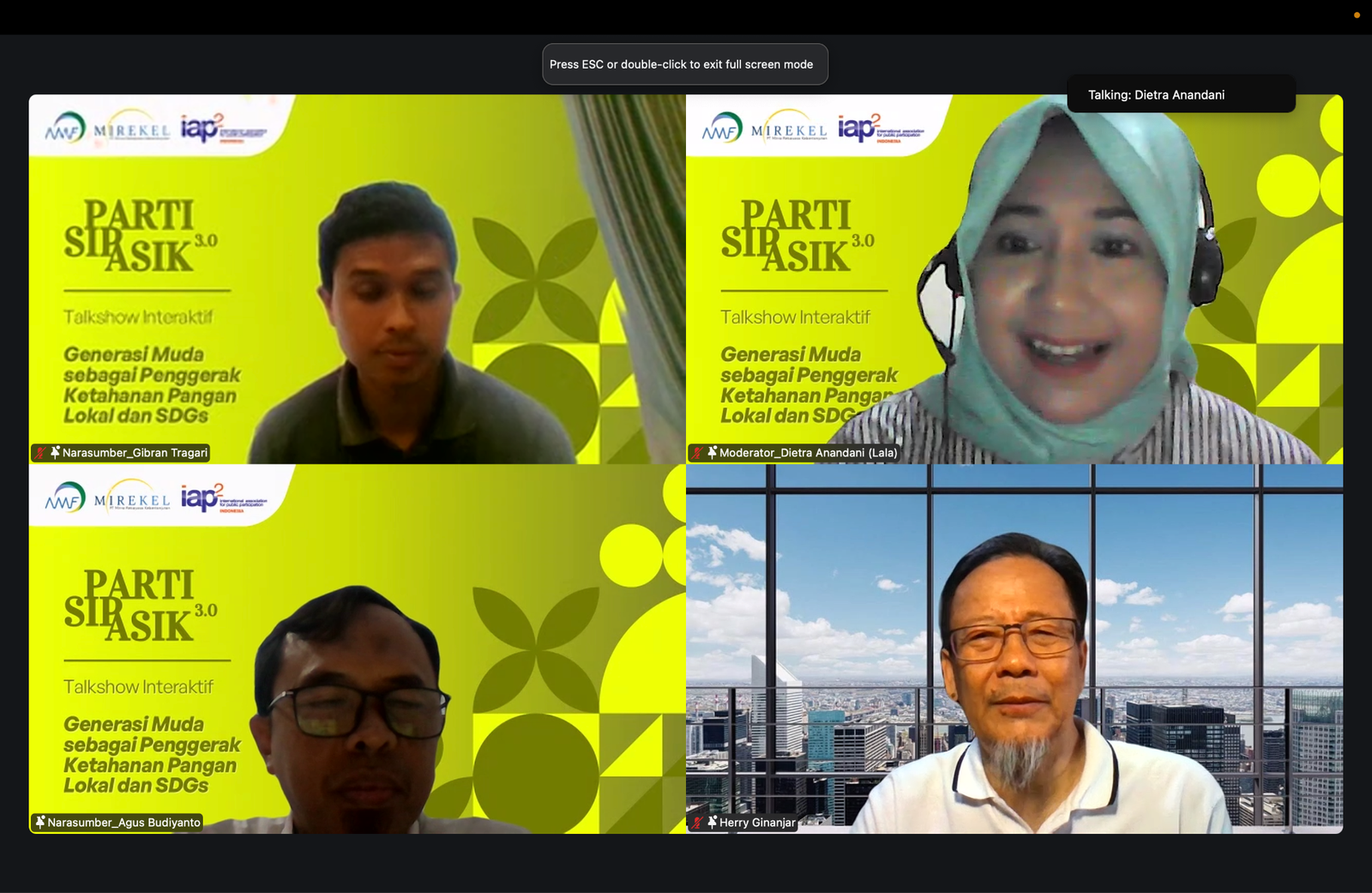Select the Moderator_Dietra Anandani (Lala) name label

(808, 453)
